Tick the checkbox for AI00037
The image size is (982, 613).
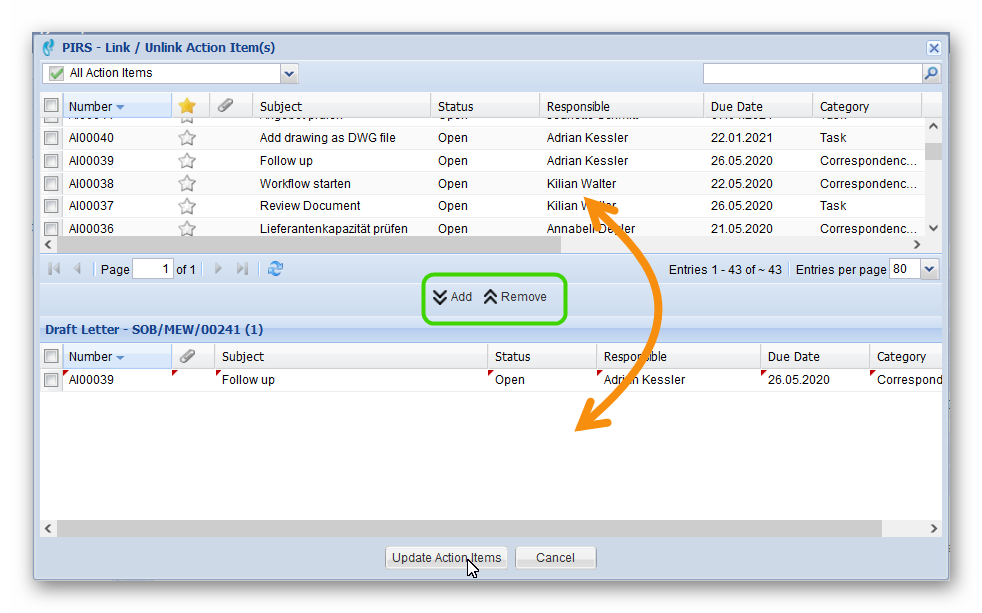click(x=51, y=206)
